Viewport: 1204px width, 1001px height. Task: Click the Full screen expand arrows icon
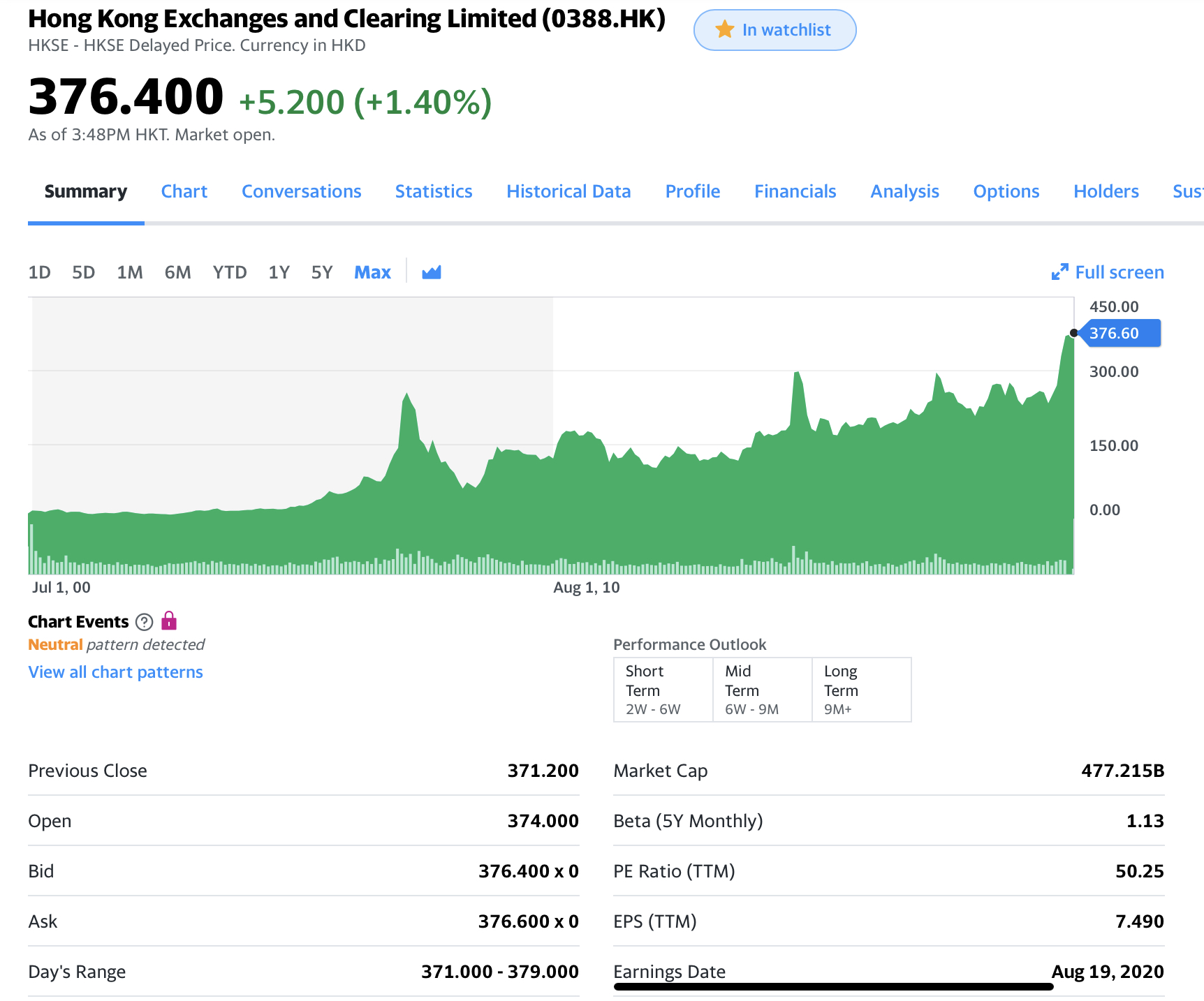point(1059,272)
